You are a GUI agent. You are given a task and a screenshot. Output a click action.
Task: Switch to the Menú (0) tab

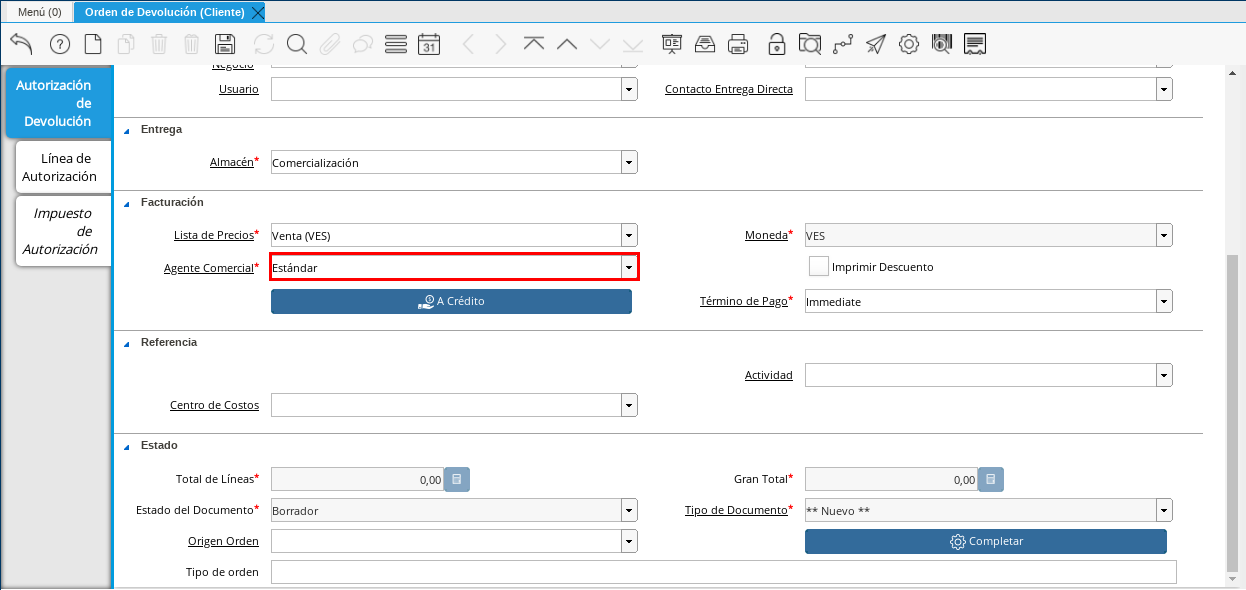tap(39, 12)
